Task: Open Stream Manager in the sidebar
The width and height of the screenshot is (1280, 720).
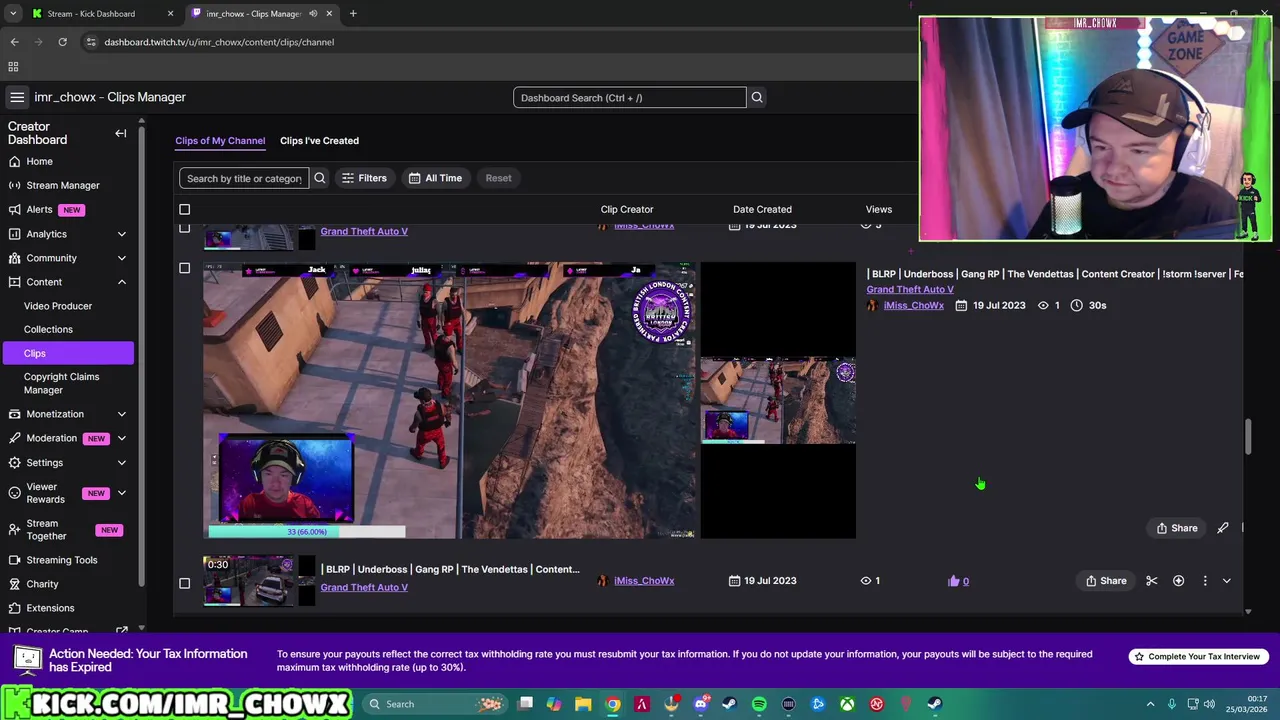Action: [63, 185]
